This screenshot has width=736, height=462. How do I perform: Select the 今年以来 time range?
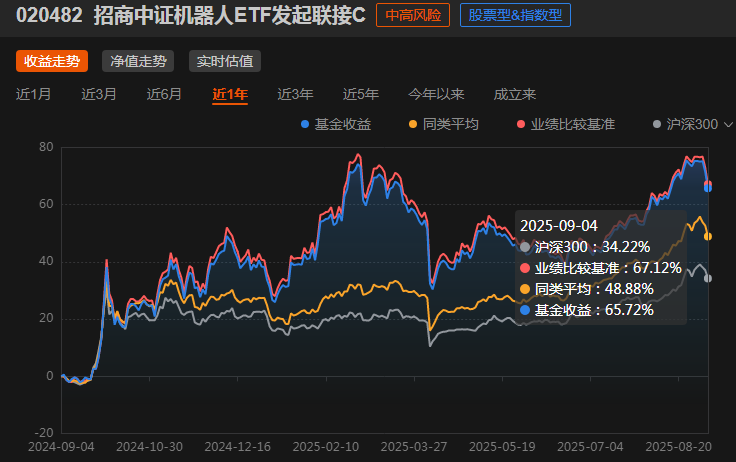(436, 94)
